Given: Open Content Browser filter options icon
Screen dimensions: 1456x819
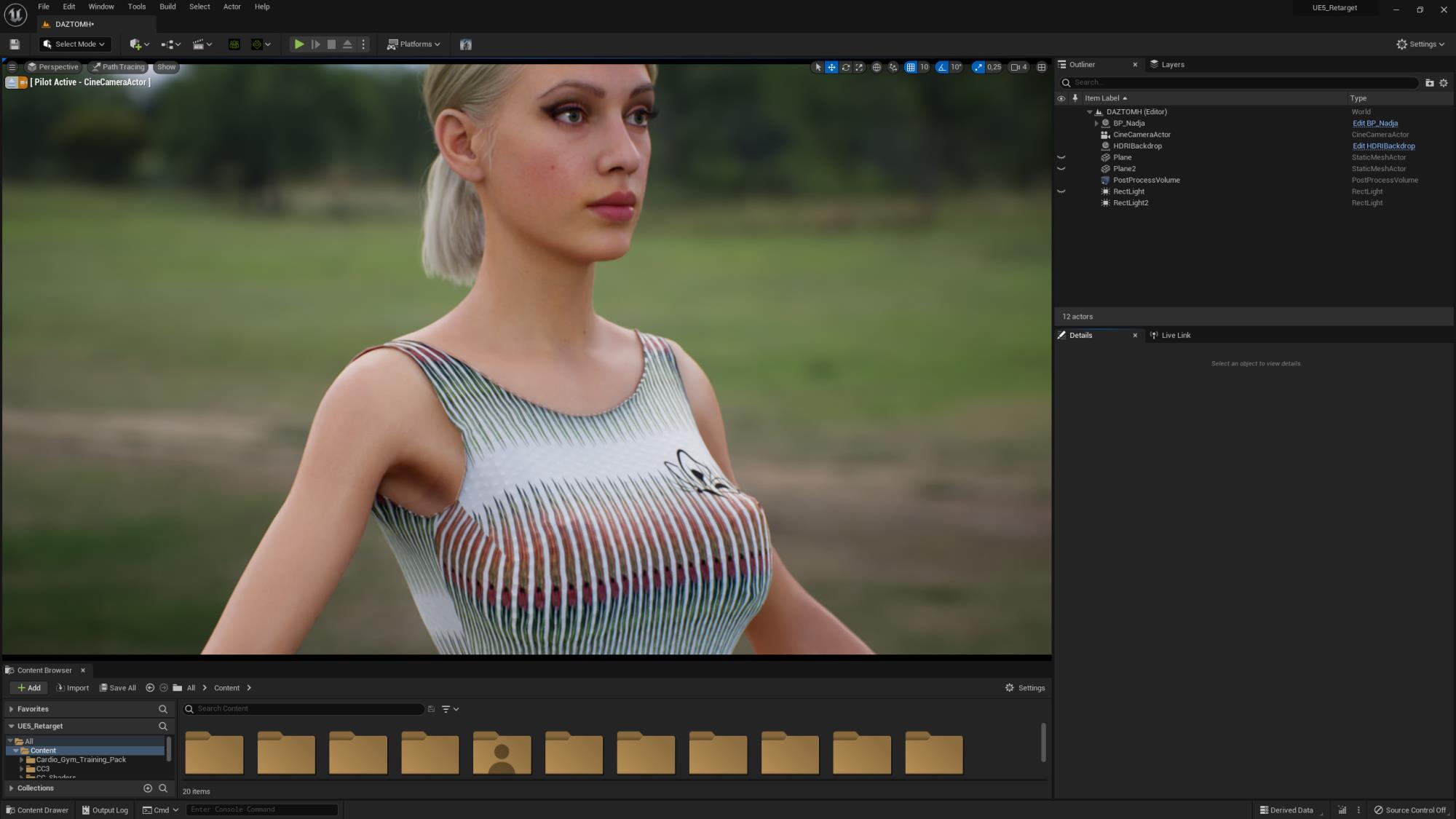Looking at the screenshot, I should [x=449, y=709].
